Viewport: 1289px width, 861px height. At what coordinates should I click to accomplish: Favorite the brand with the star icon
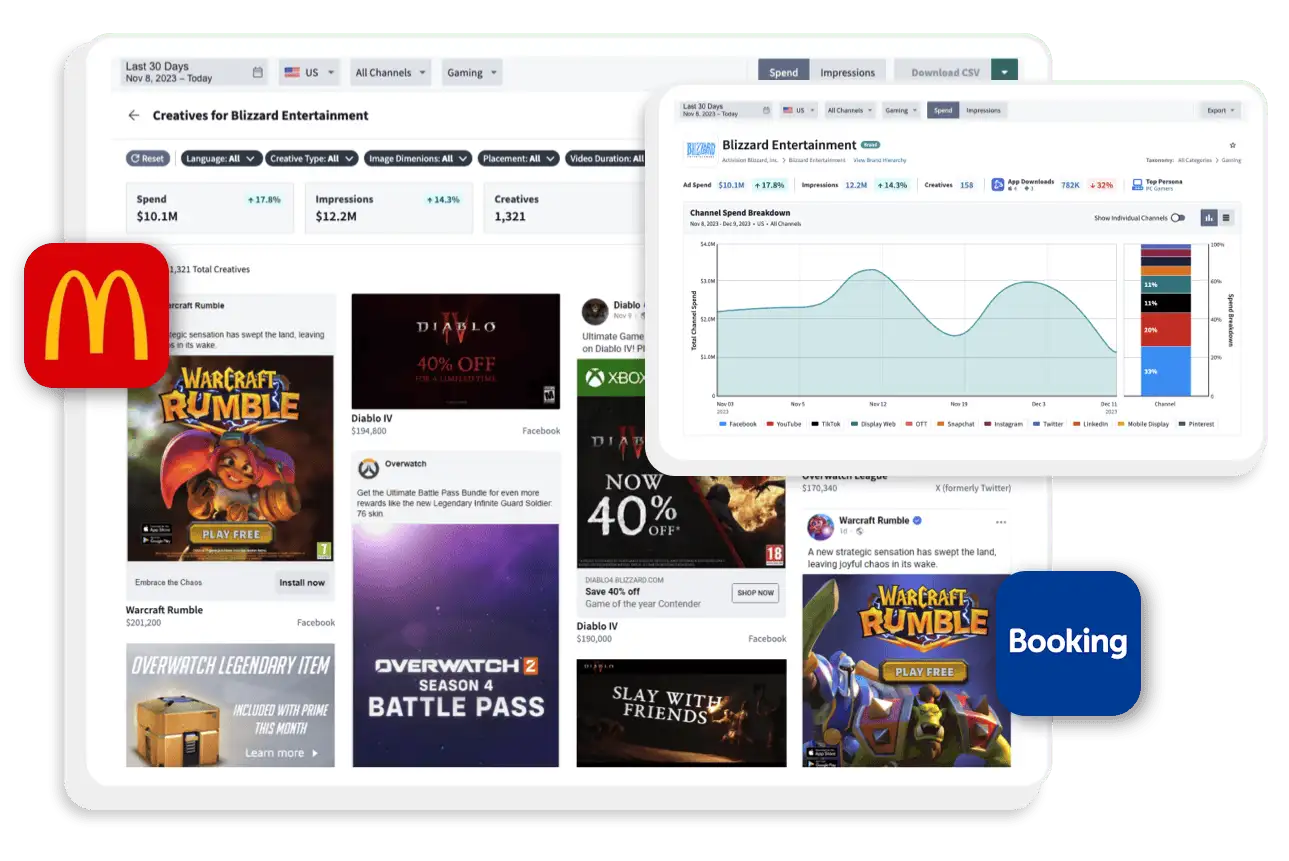click(1233, 146)
